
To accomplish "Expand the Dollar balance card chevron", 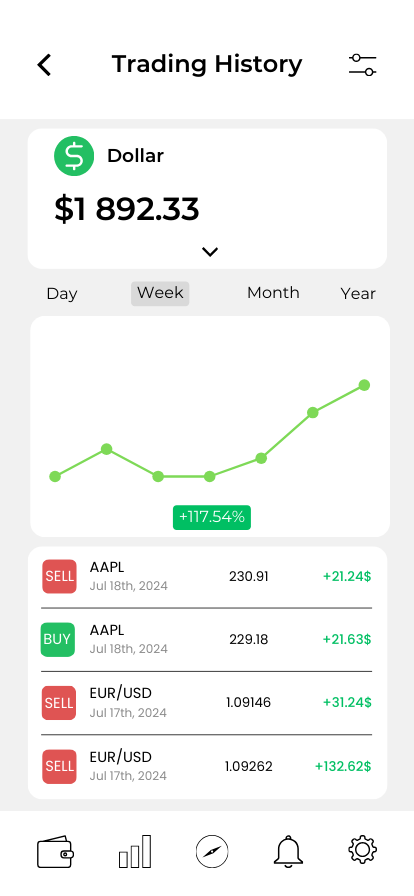I will (x=210, y=251).
